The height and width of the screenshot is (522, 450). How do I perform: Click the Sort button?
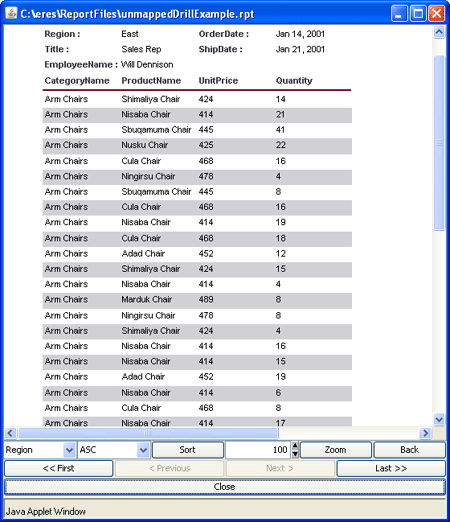pyautogui.click(x=188, y=450)
